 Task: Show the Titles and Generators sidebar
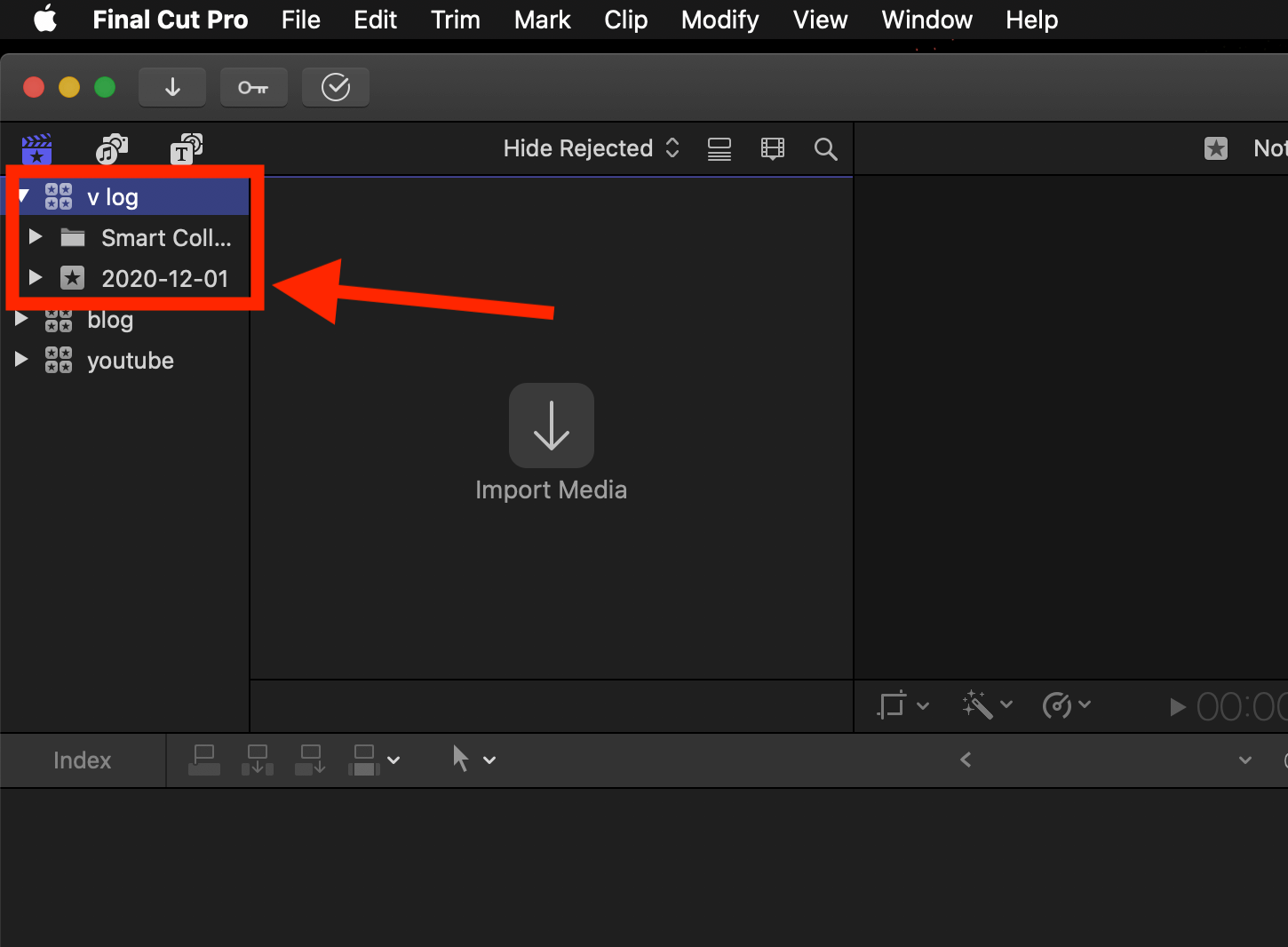point(186,148)
